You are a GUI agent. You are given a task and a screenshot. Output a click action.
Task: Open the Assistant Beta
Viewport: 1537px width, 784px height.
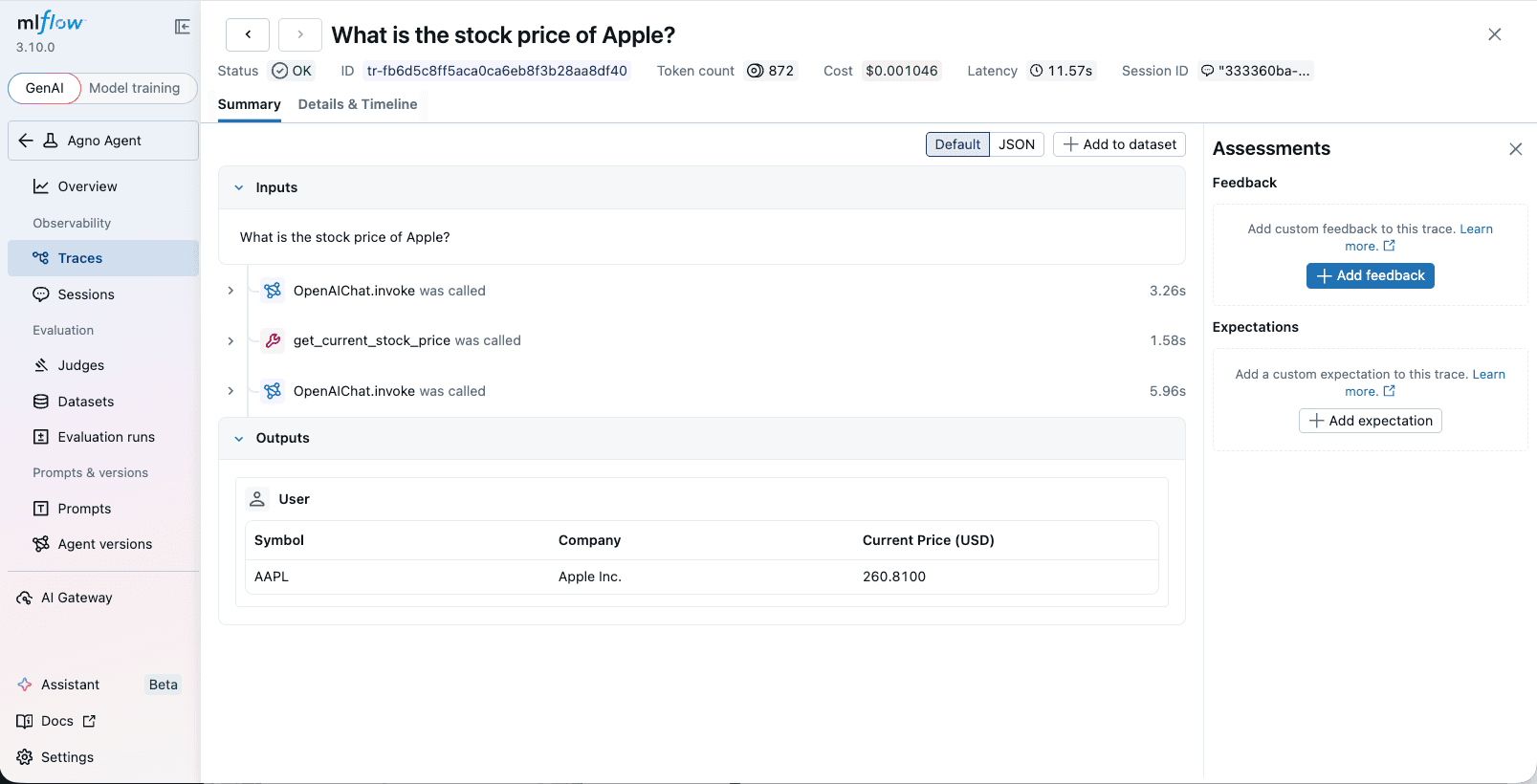pos(99,685)
